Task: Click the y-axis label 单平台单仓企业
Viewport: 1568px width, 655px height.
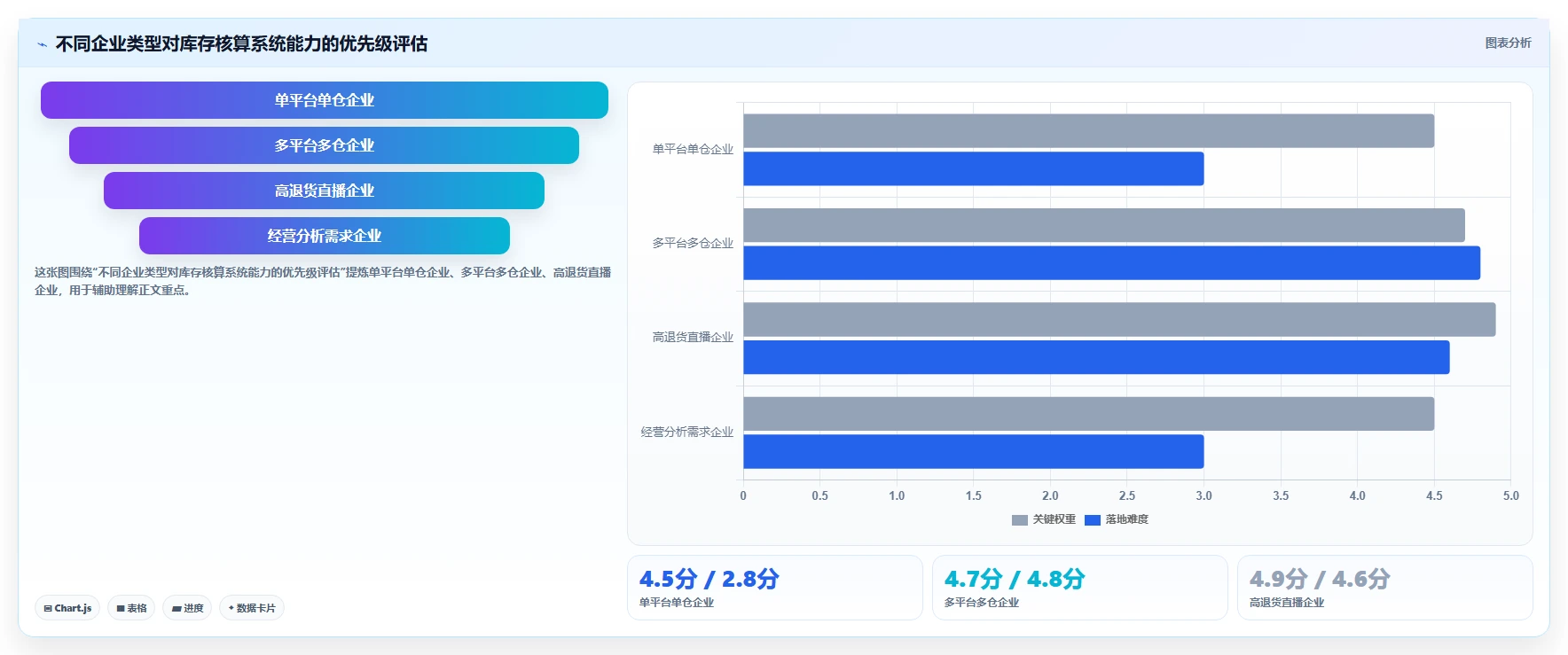Action: [693, 150]
